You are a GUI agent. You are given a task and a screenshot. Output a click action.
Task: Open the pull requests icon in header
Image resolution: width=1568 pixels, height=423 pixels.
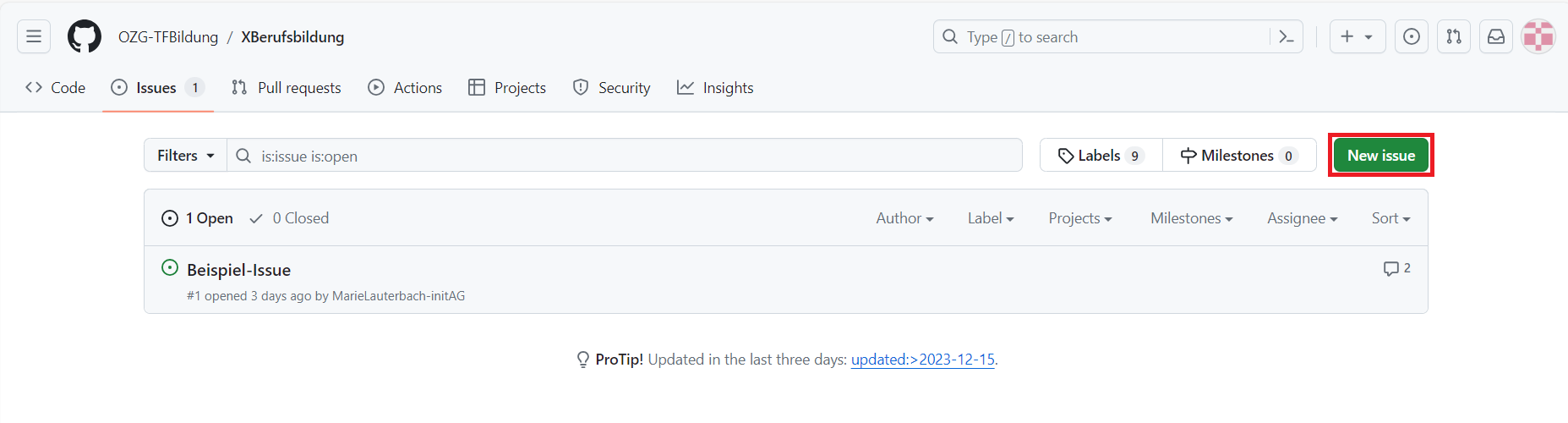coord(1453,36)
